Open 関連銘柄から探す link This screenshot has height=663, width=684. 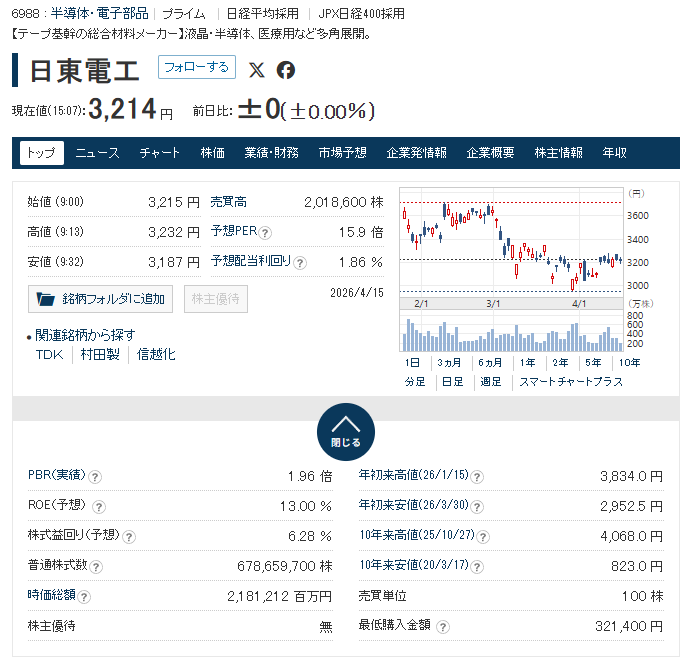click(x=85, y=335)
